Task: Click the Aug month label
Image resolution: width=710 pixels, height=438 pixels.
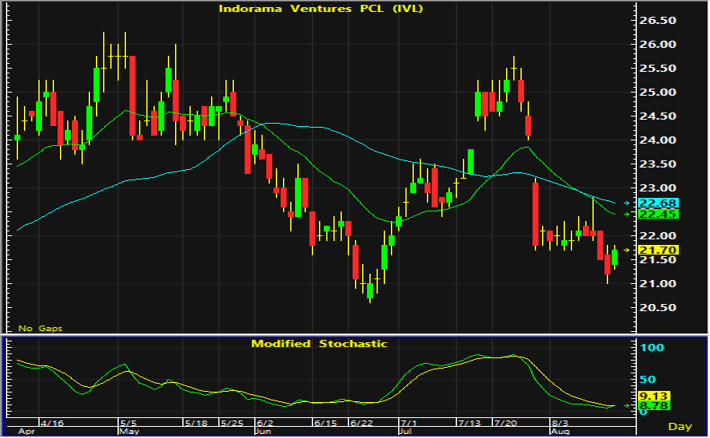Action: pyautogui.click(x=560, y=431)
